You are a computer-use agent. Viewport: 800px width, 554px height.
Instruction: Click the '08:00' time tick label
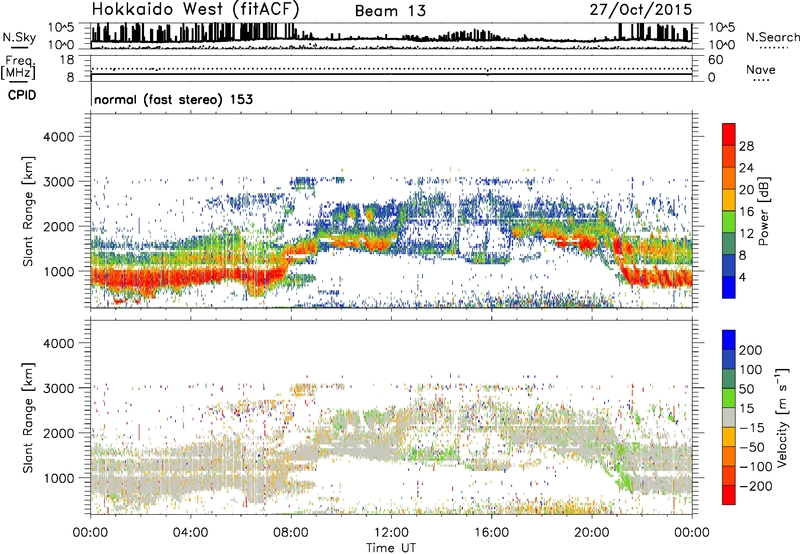pyautogui.click(x=291, y=533)
